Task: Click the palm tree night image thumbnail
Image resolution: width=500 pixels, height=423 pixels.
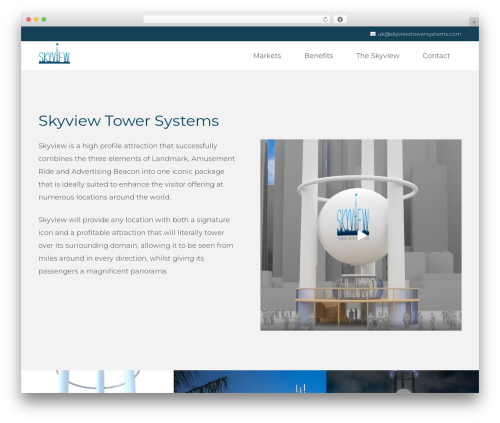Action: (250, 381)
